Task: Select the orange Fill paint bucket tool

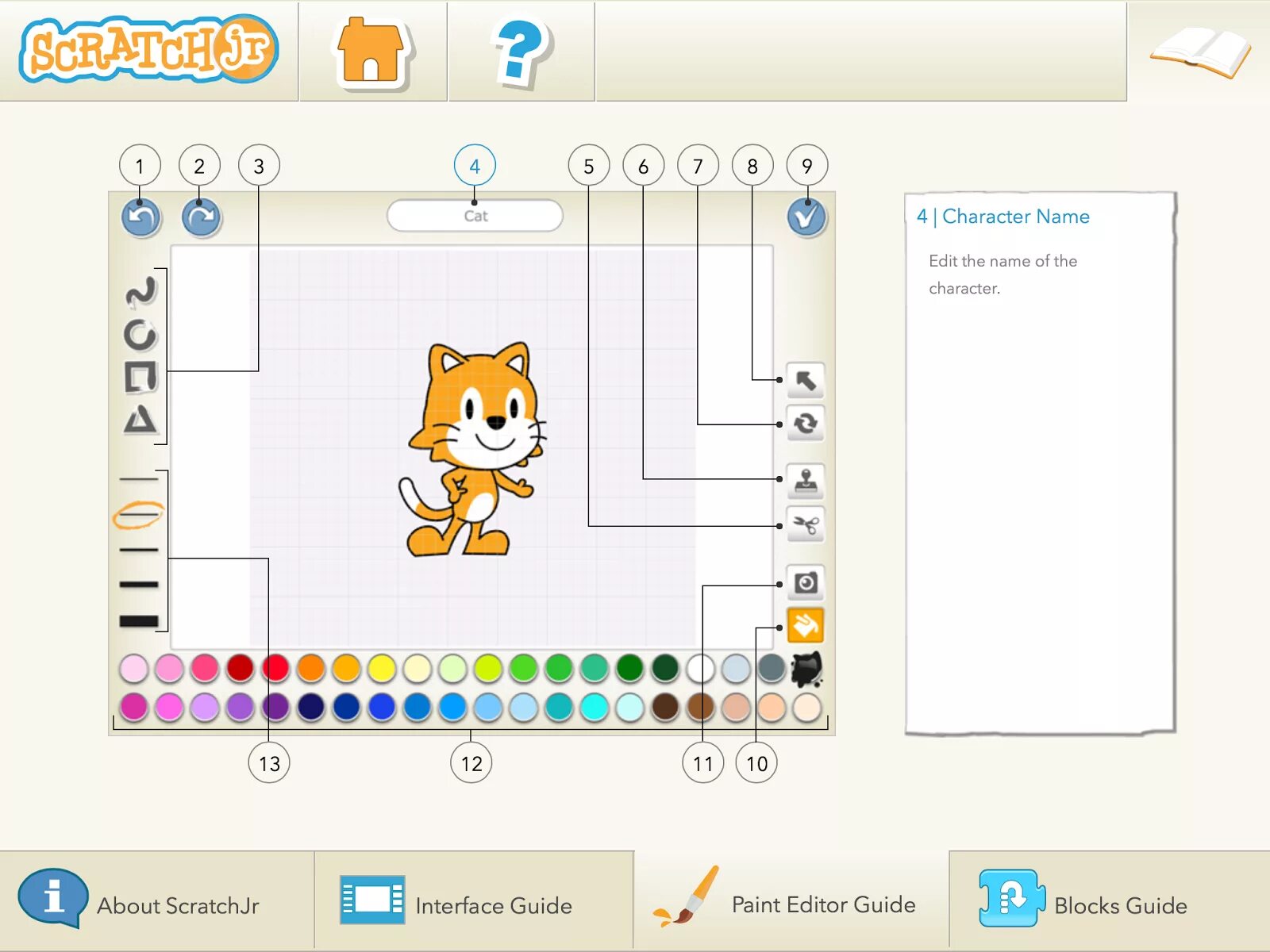Action: click(x=806, y=626)
